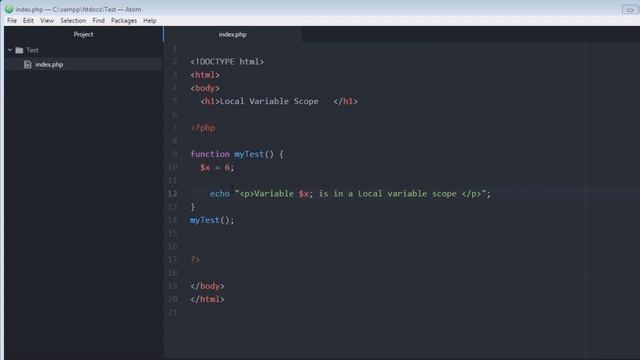Click line number 14 in gutter

click(173, 220)
